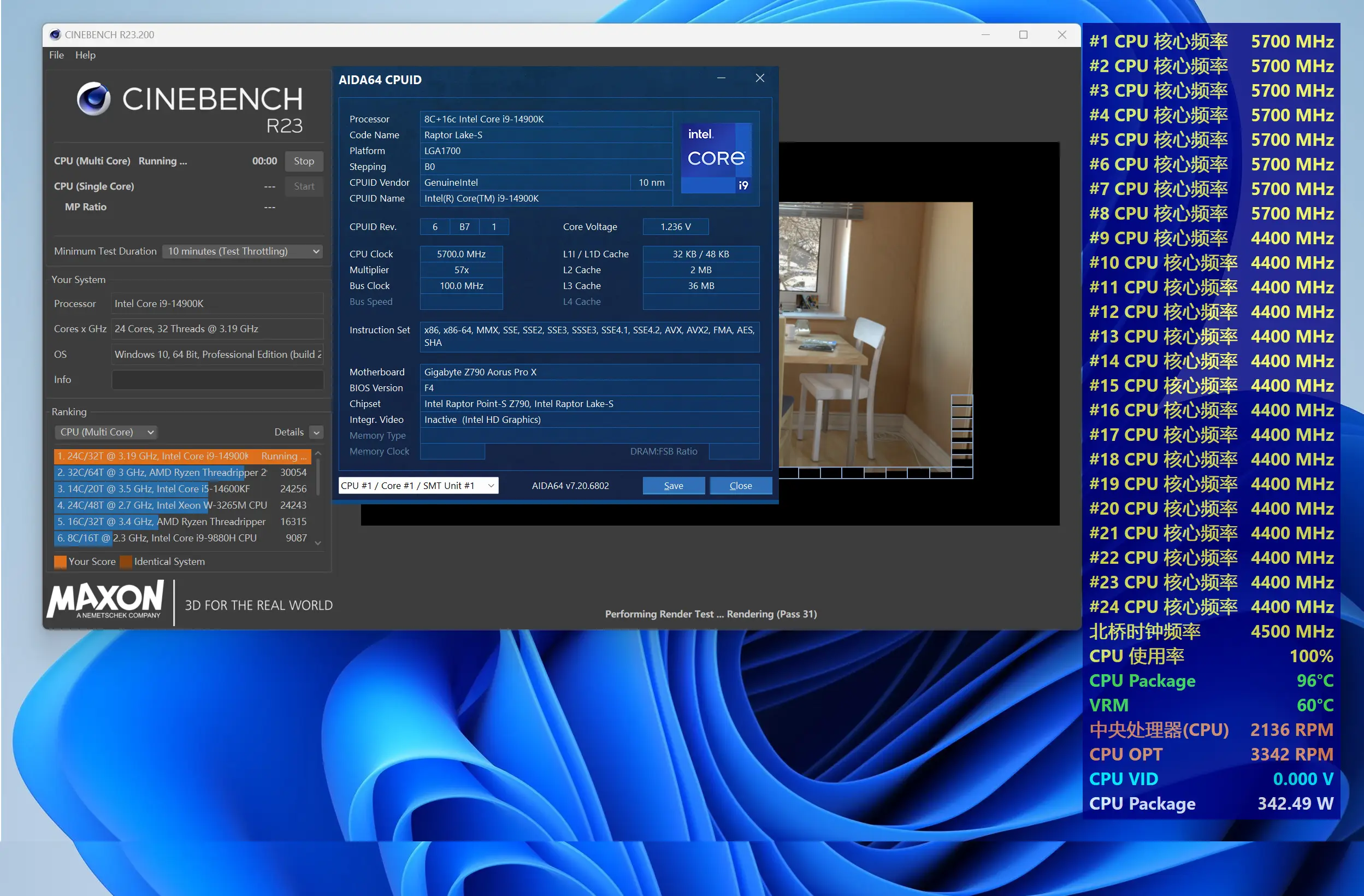Viewport: 1364px width, 896px height.
Task: Click the Close button in AIDA64 CPUID
Action: [x=741, y=486]
